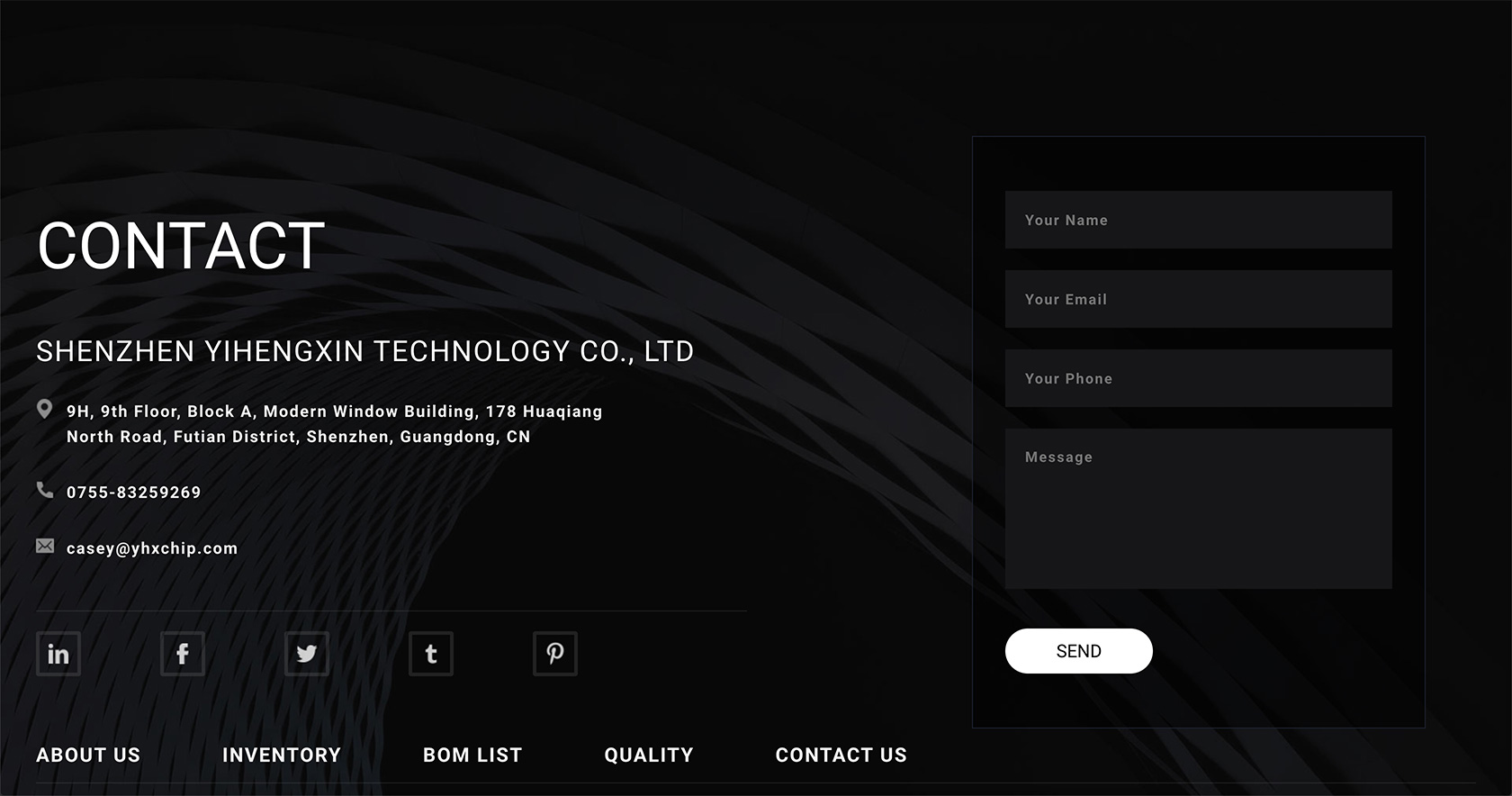Click the large CONTACT heading
The height and width of the screenshot is (796, 1512).
tap(181, 246)
